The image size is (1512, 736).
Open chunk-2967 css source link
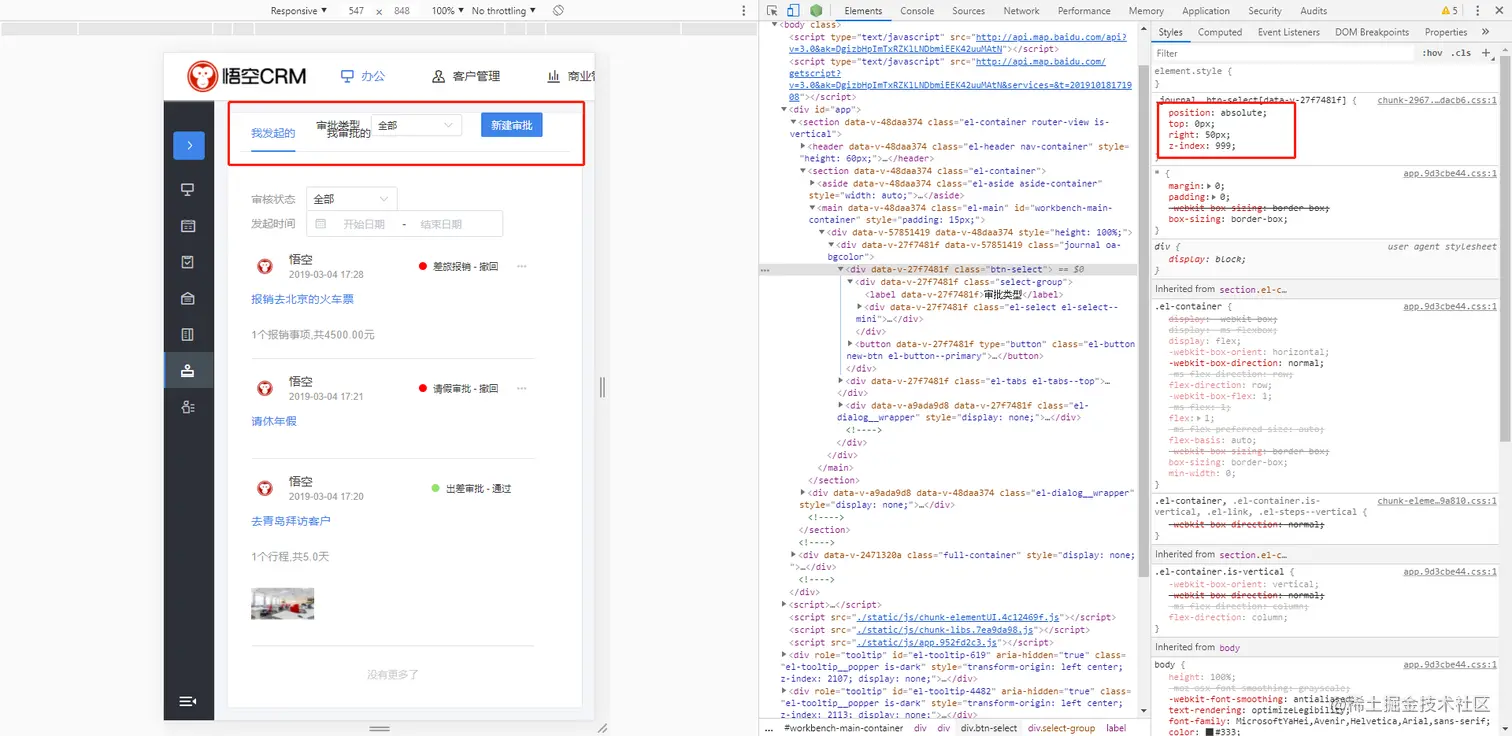[x=1437, y=101]
